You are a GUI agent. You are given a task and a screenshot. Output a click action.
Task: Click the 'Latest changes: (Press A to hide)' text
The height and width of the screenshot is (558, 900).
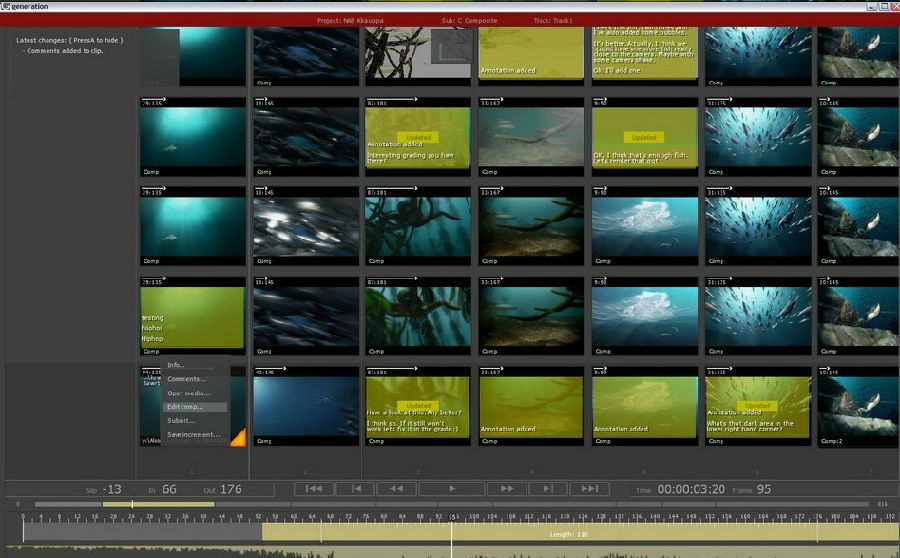(x=69, y=40)
